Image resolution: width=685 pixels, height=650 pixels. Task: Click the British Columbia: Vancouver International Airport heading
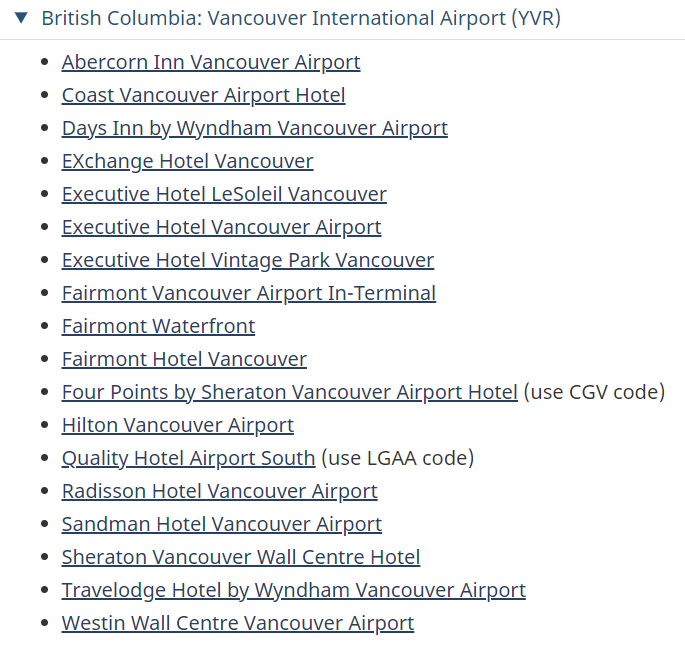pyautogui.click(x=301, y=18)
